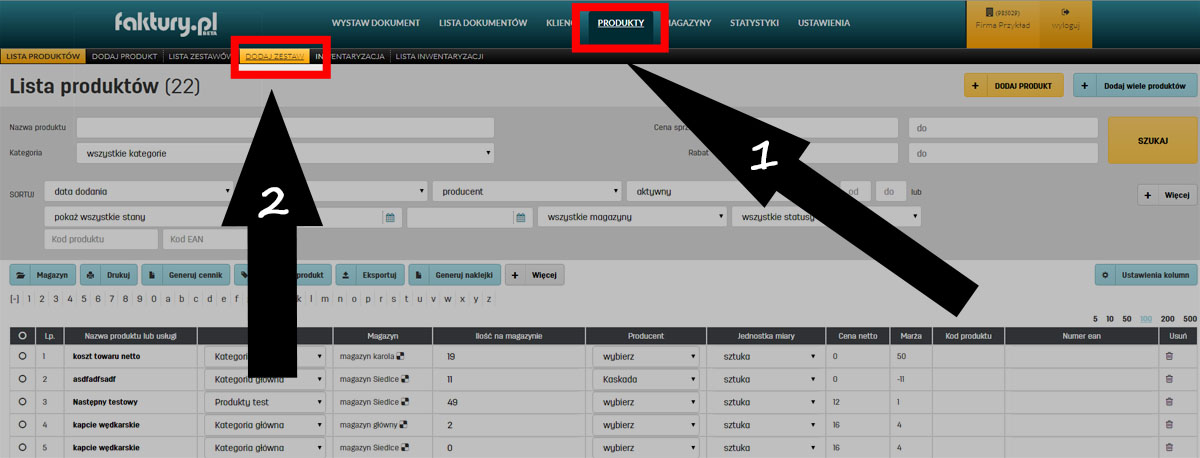Expand the data dodania sort dropdown
Viewport: 1200px width, 458px height.
(139, 191)
